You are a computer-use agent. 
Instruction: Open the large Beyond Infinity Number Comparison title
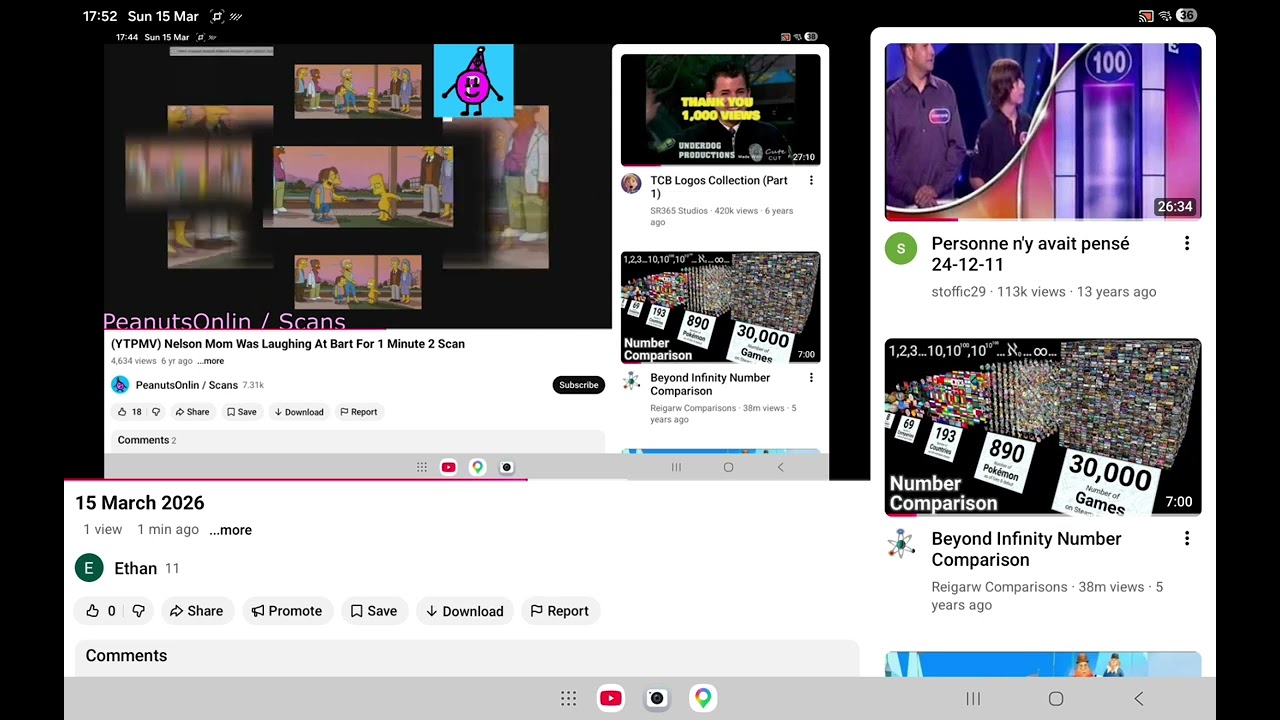click(1026, 549)
